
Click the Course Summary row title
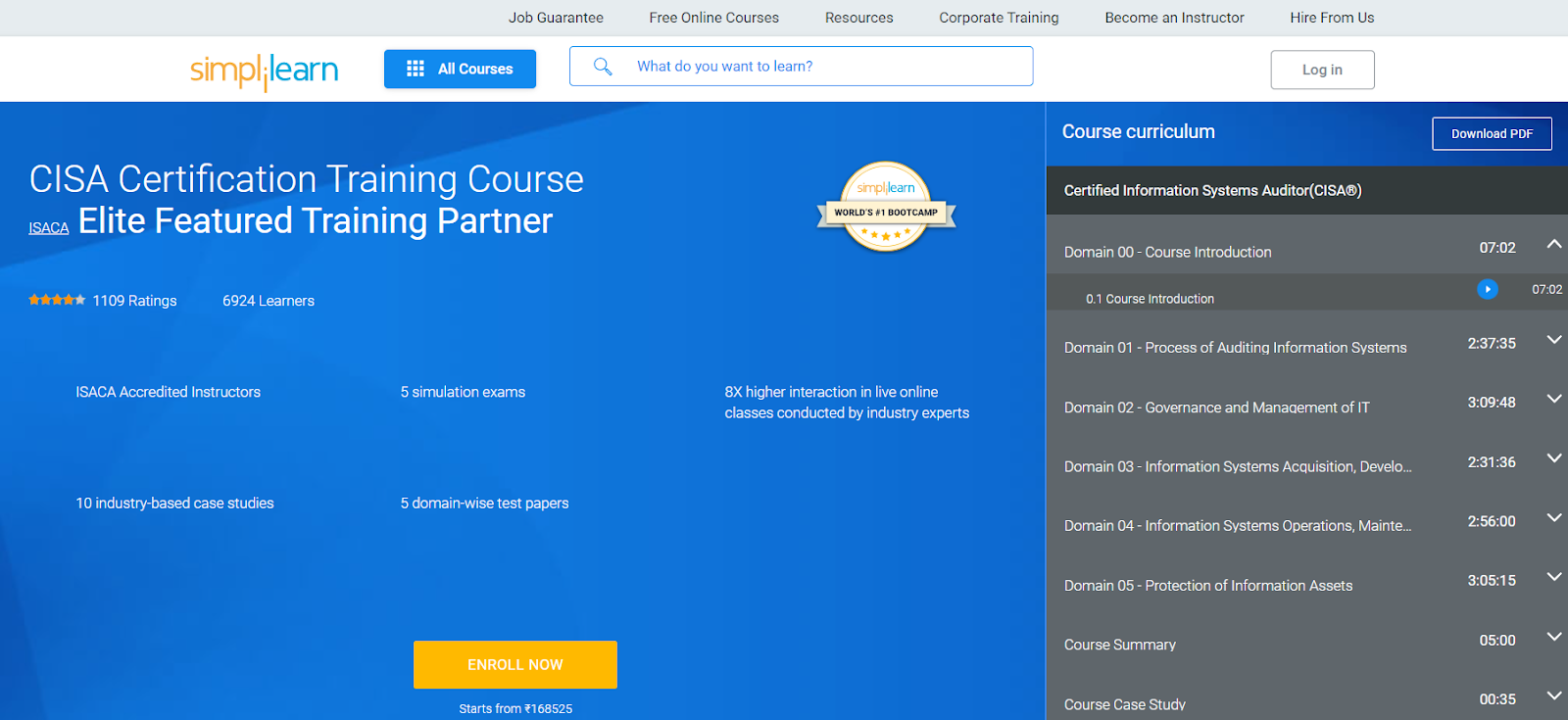(x=1120, y=645)
